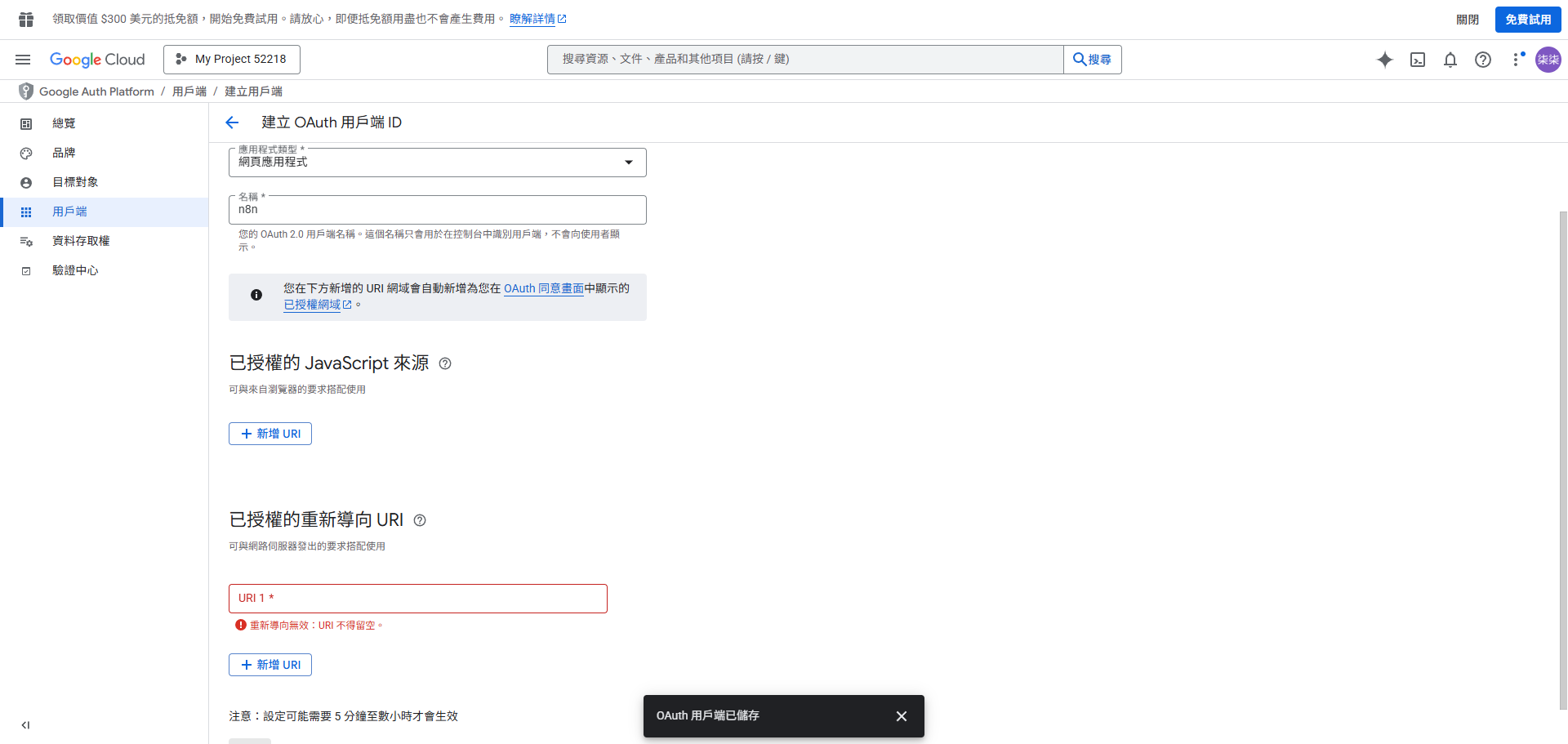This screenshot has height=744, width=1568.
Task: Click the back arrow to leave OAuth creation
Action: tap(232, 122)
